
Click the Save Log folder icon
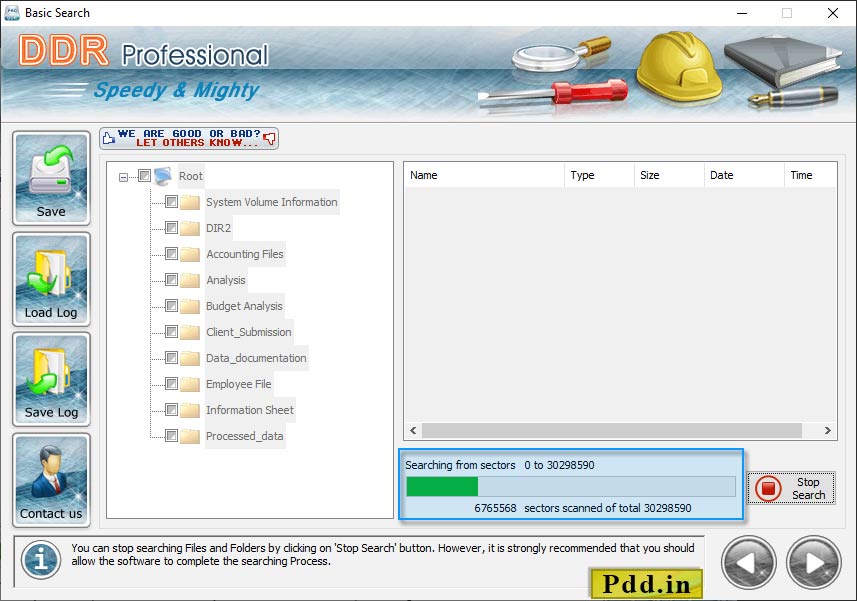(x=51, y=379)
